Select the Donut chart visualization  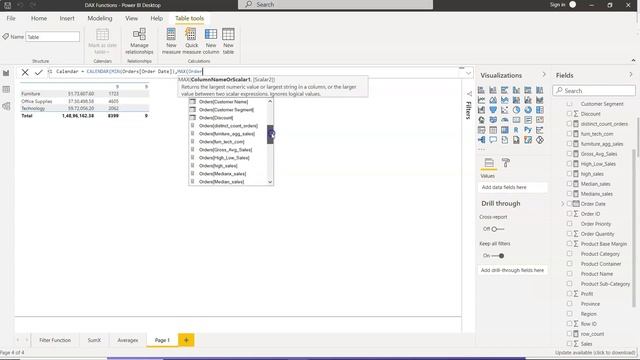tap(528, 110)
